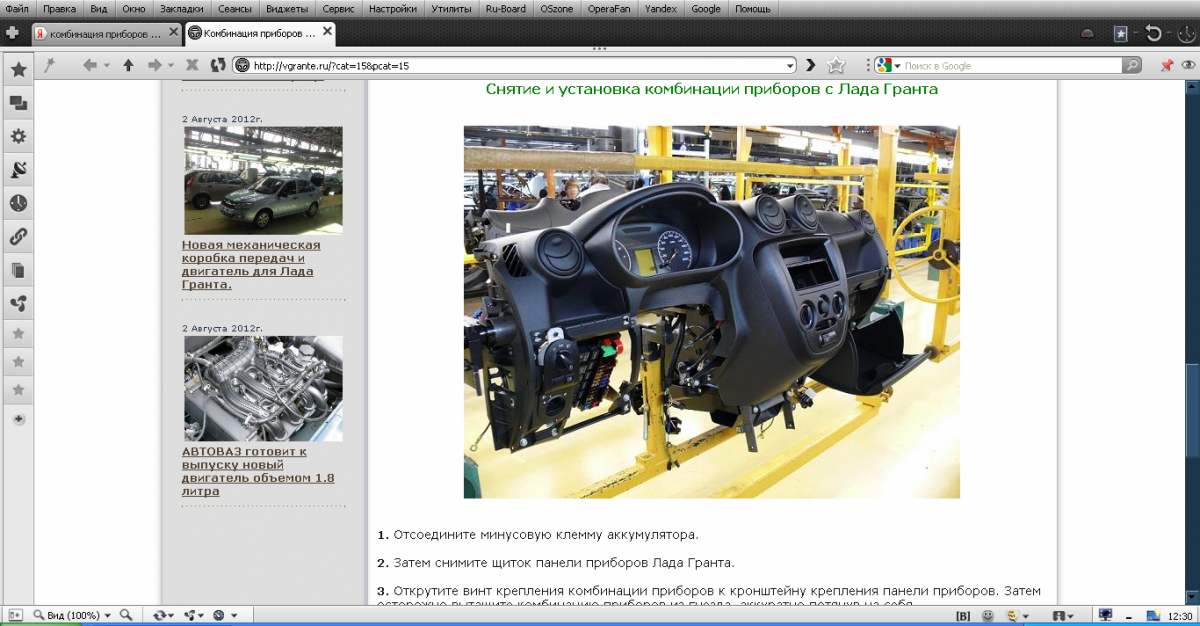Click the engine news thumbnail
This screenshot has height=626, width=1200.
tap(263, 388)
